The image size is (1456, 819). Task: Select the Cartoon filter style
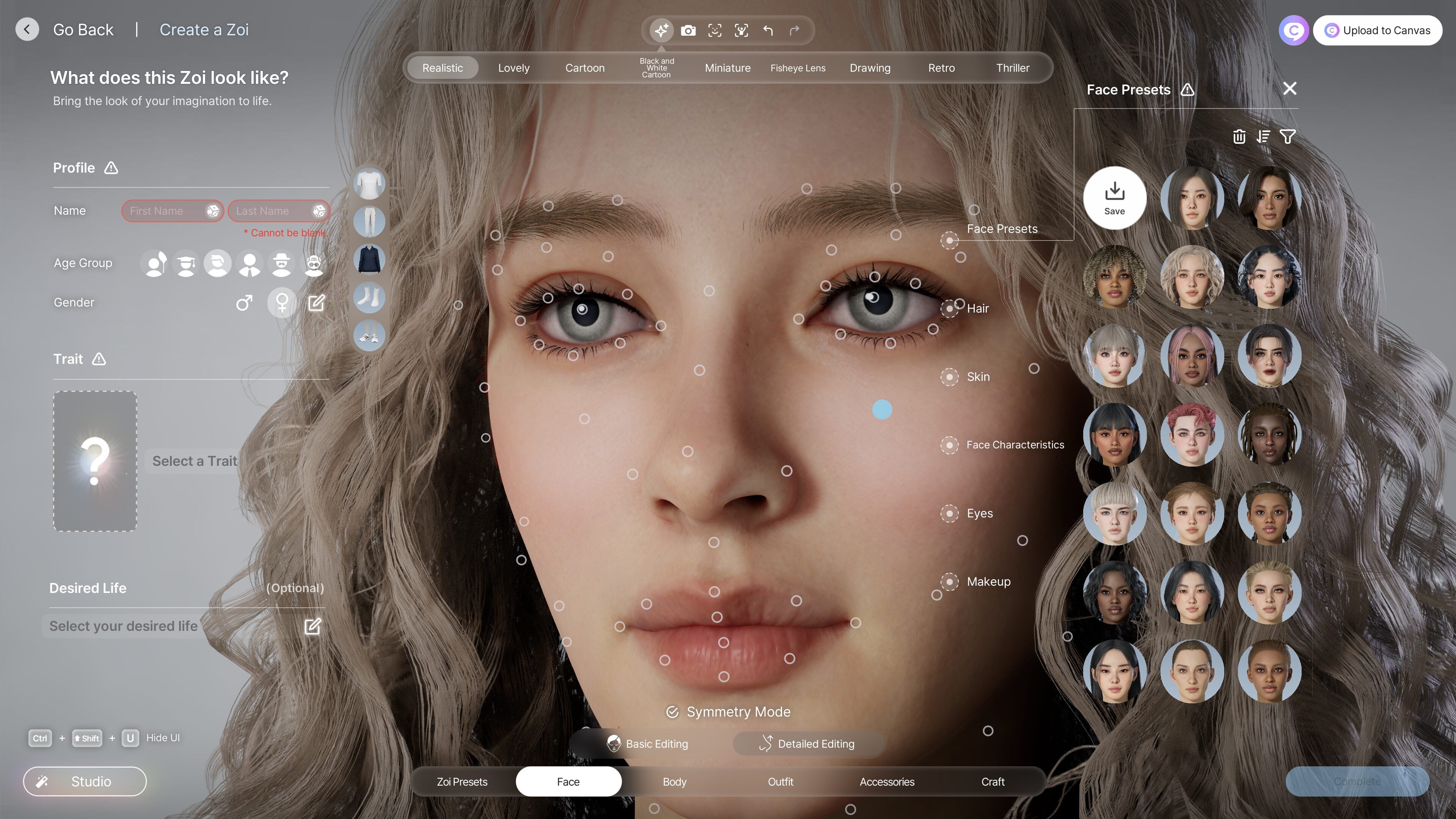[x=584, y=68]
